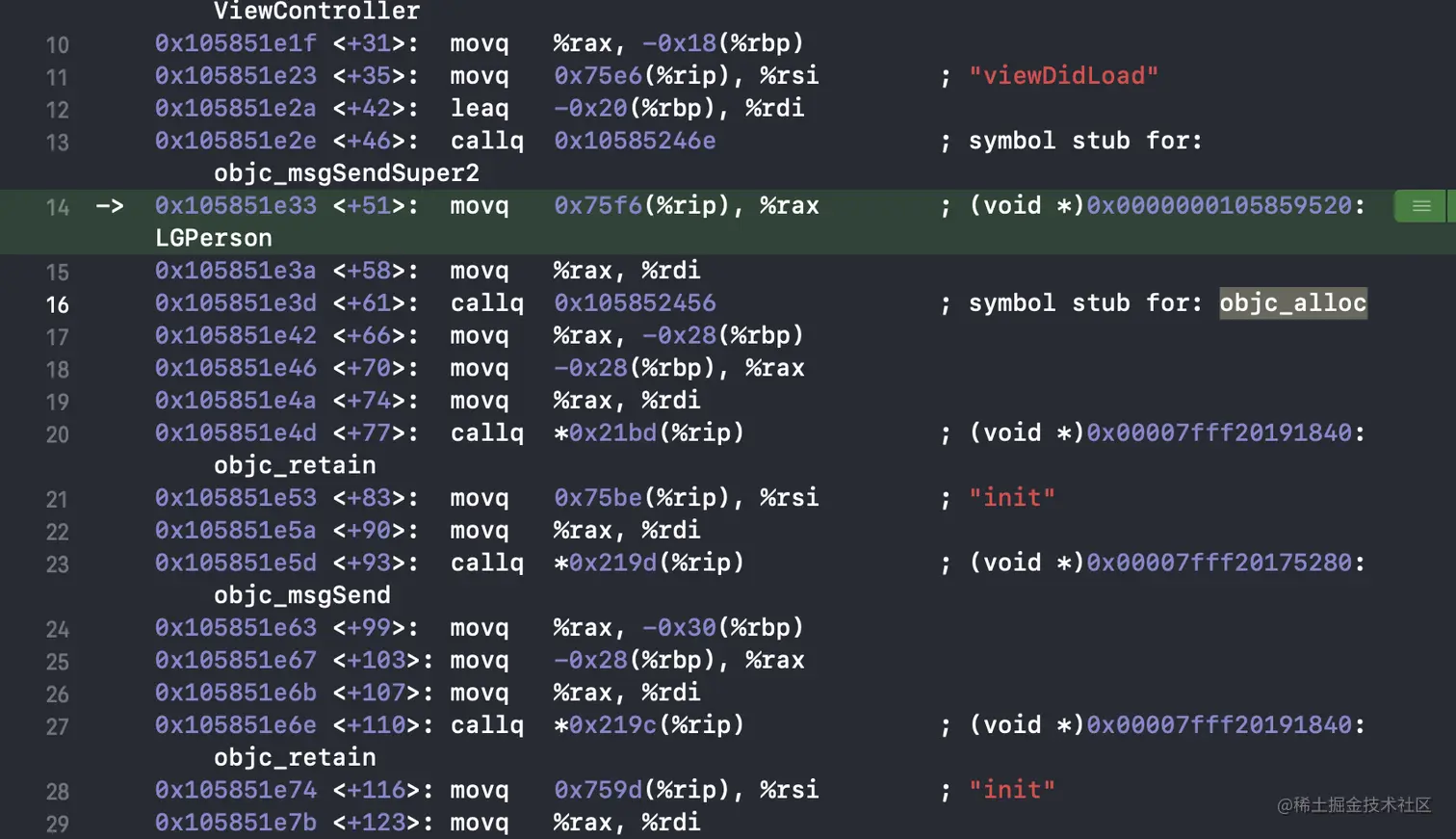Viewport: 1456px width, 839px height.
Task: Click line number 16 in the gutter
Action: click(x=58, y=304)
